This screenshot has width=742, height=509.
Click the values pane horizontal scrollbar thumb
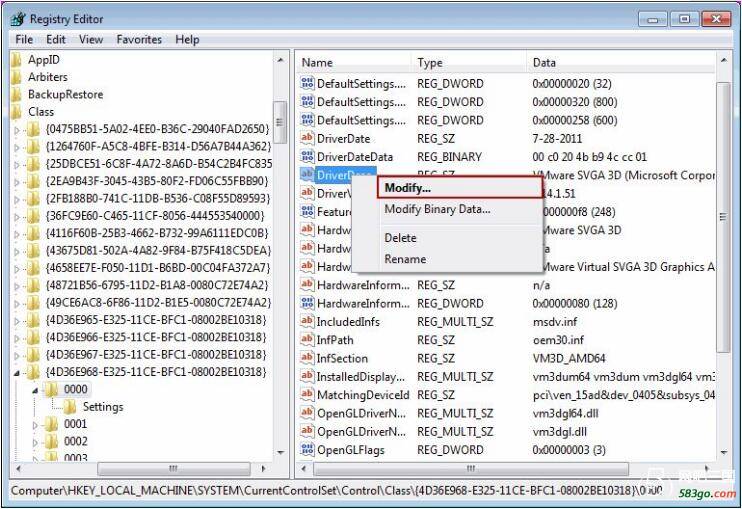471,468
